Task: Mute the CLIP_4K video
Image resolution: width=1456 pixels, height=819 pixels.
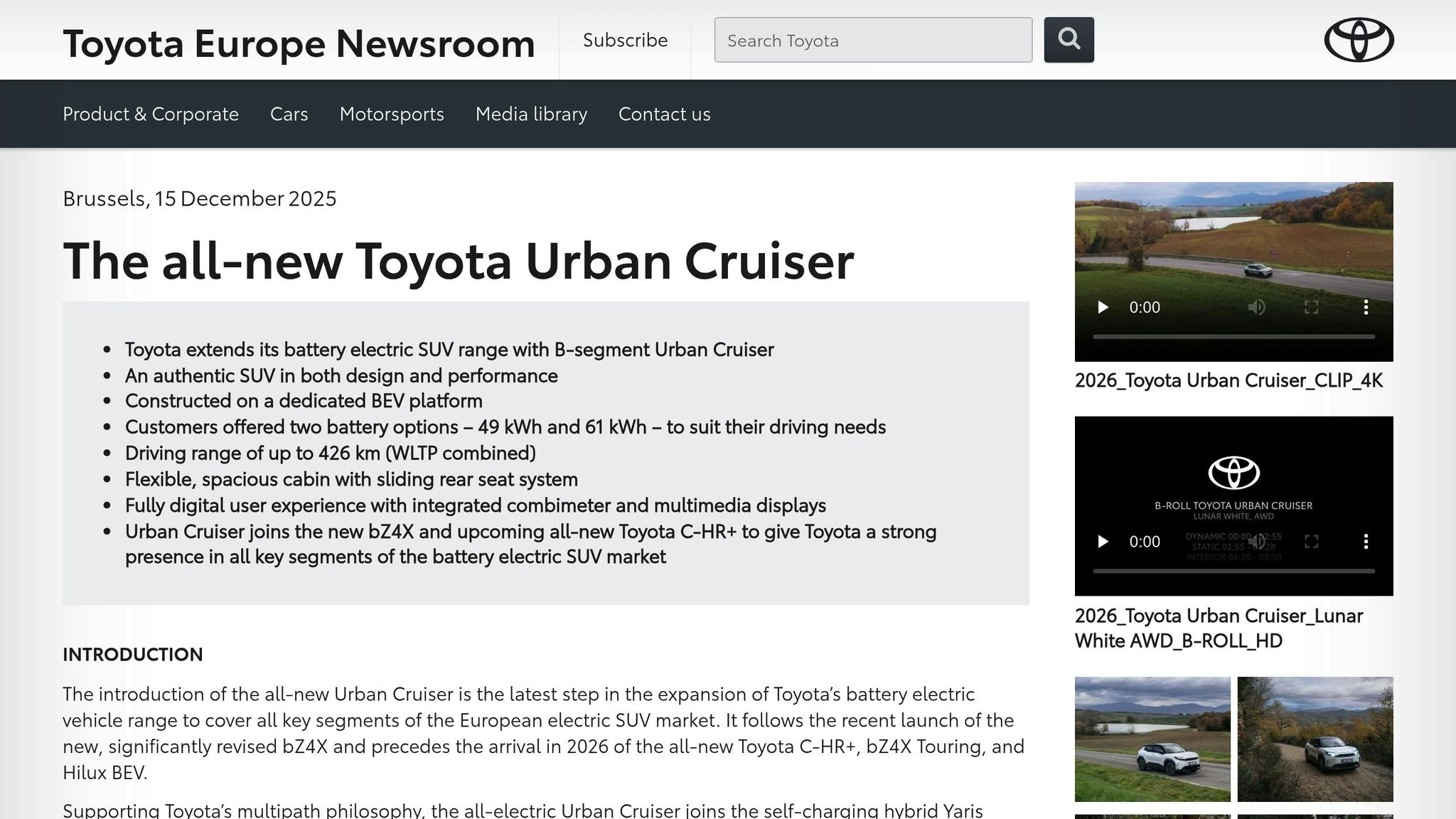Action: pyautogui.click(x=1257, y=307)
